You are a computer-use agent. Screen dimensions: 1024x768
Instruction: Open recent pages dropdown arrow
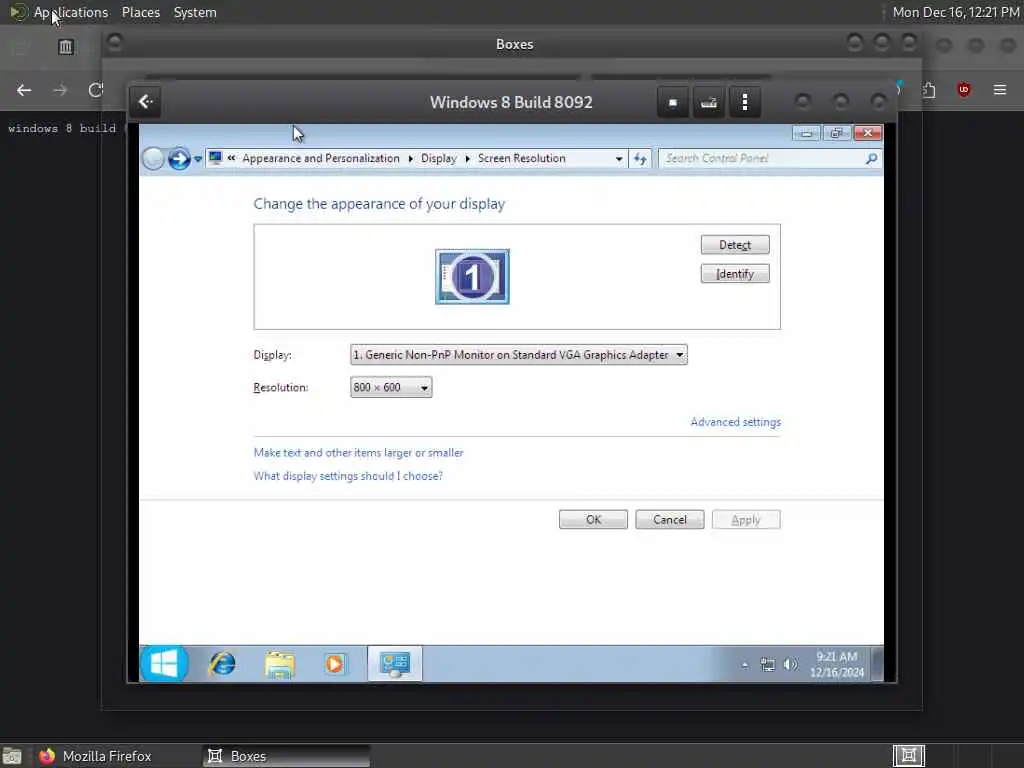(x=198, y=159)
